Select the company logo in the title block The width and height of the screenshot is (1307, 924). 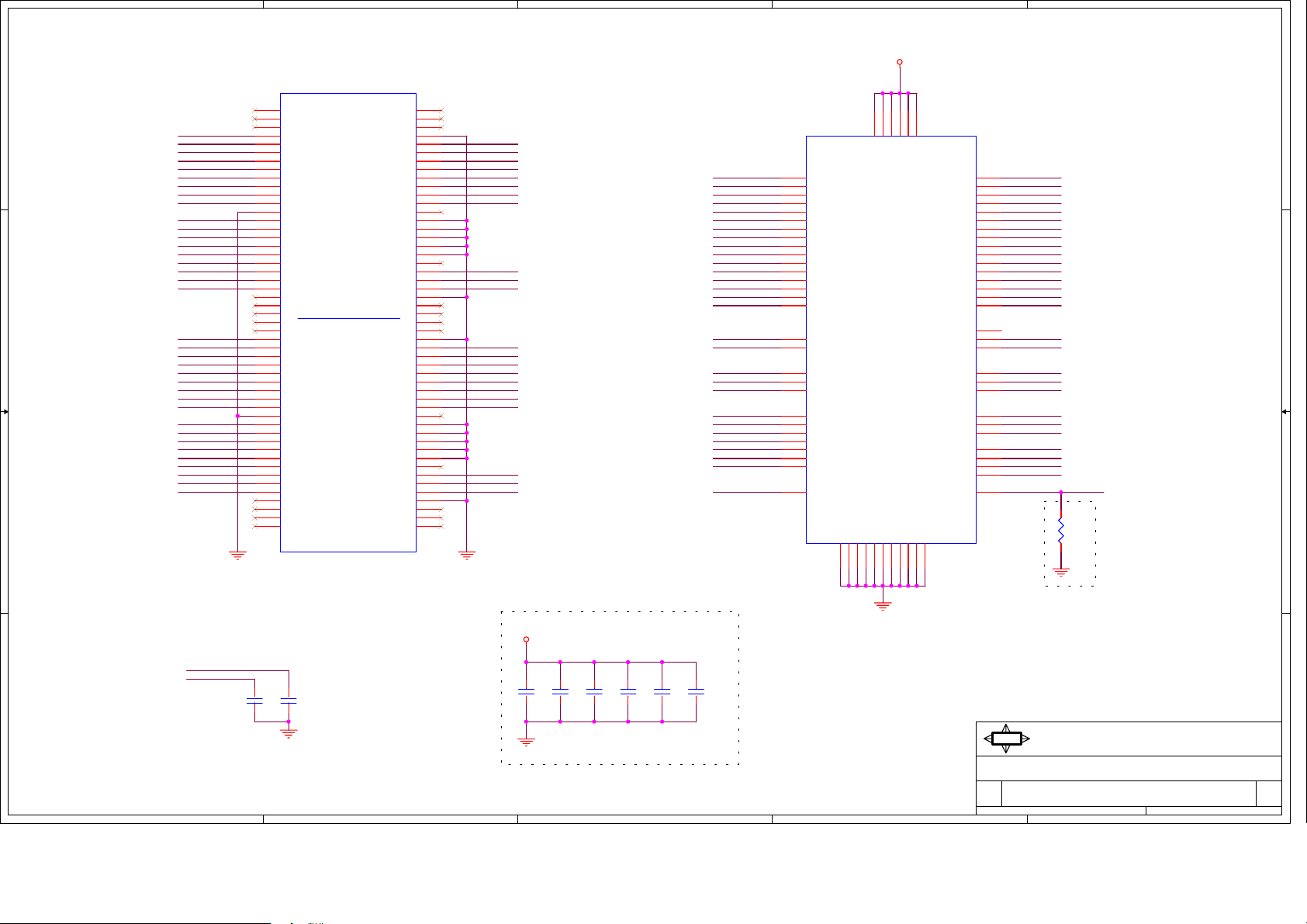click(1006, 739)
